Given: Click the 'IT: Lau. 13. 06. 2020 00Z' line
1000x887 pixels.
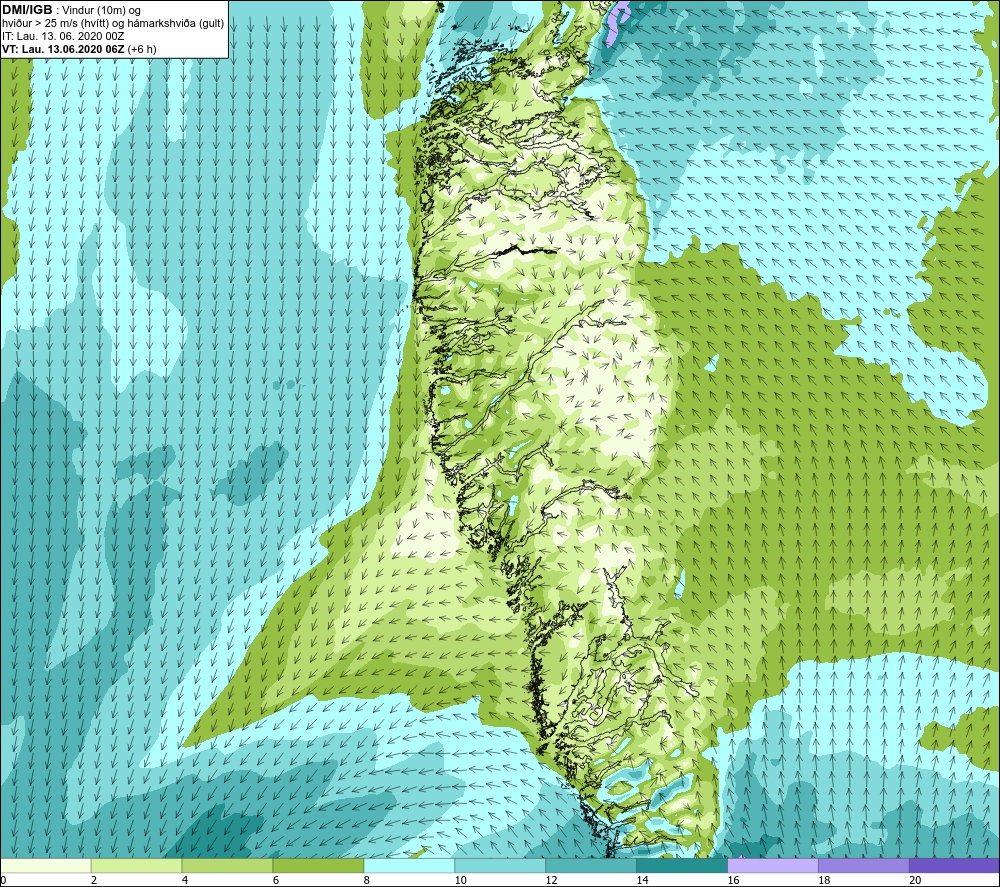Looking at the screenshot, I should pyautogui.click(x=63, y=36).
